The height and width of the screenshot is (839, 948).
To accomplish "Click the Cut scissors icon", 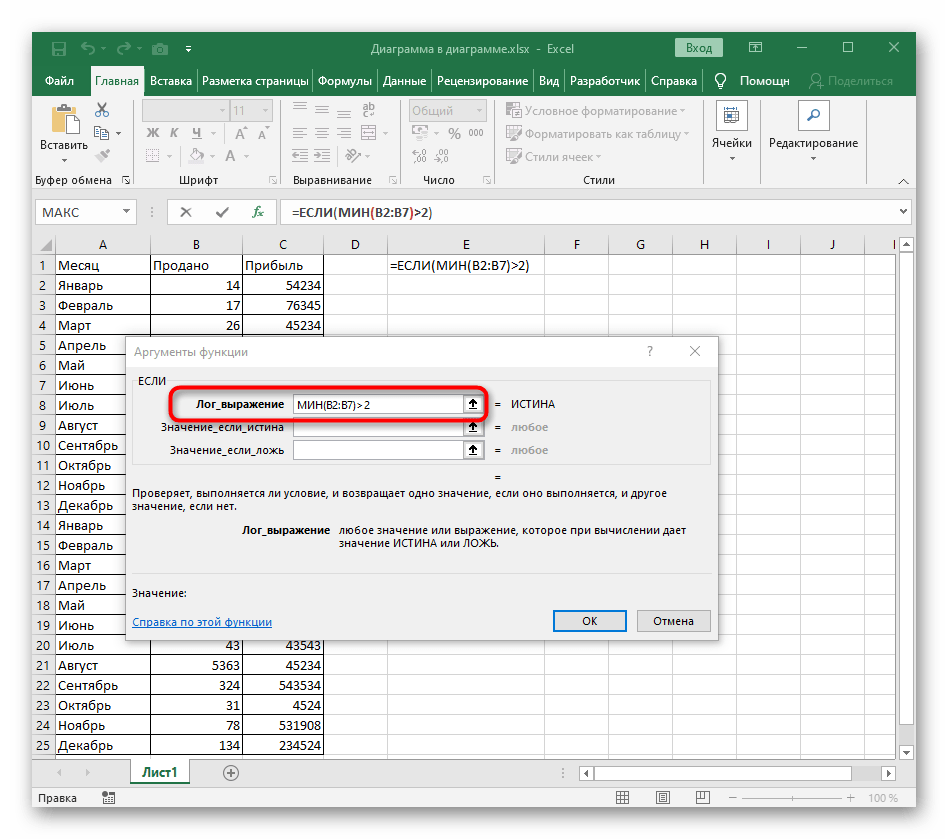I will point(102,111).
